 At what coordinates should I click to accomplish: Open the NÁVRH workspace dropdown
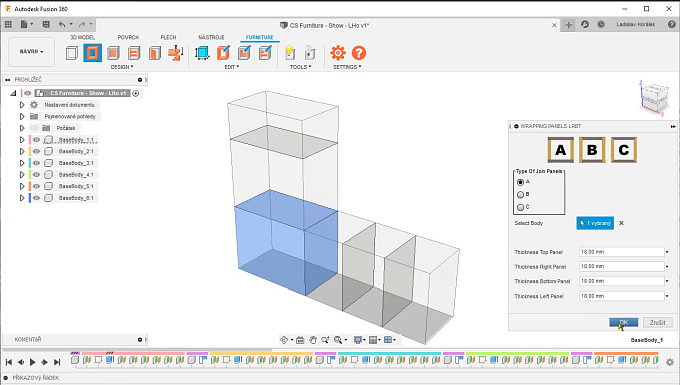click(31, 52)
